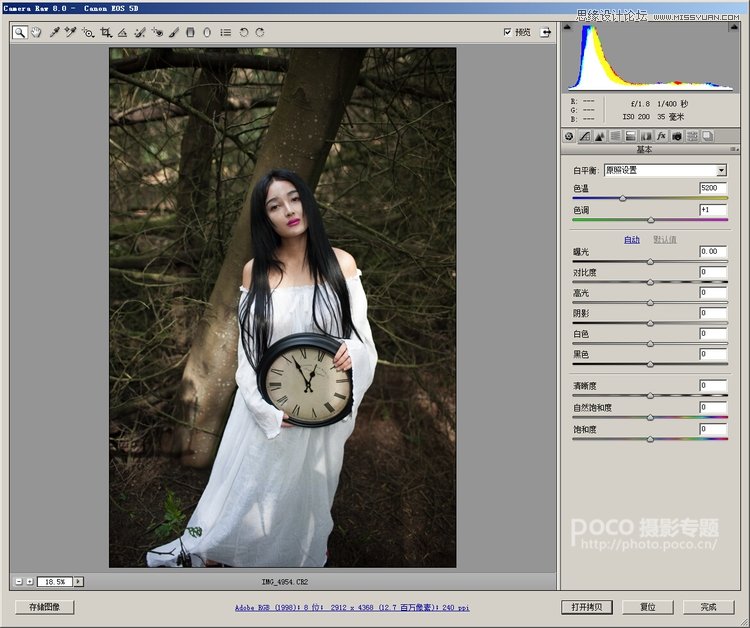Image resolution: width=750 pixels, height=628 pixels.
Task: Switch to the Tone Curve tab
Action: coord(585,136)
